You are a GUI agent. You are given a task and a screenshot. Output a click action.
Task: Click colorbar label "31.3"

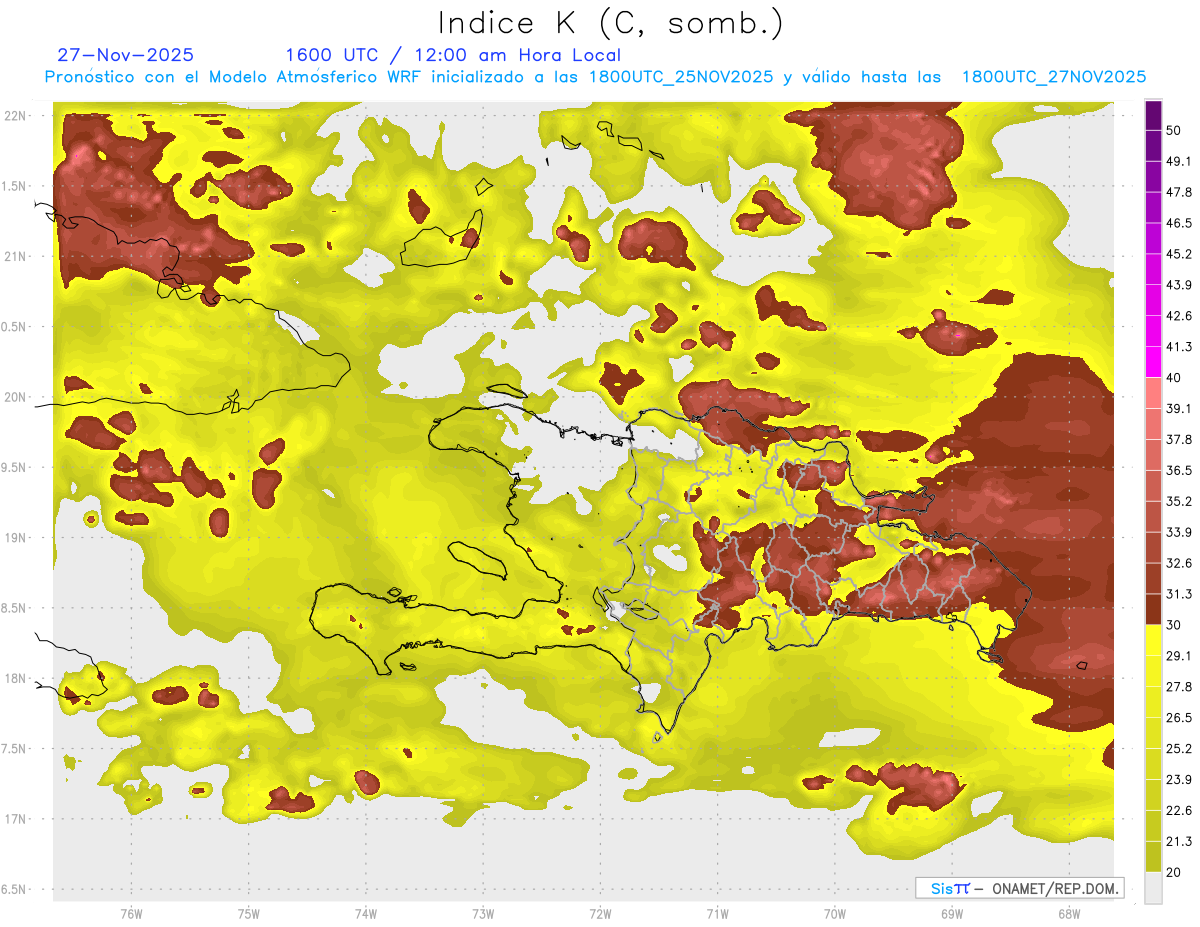(1179, 594)
